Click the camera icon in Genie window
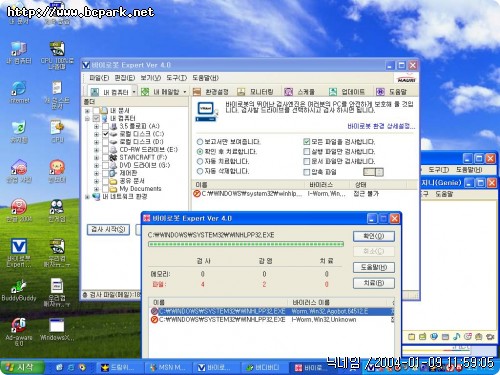This screenshot has height=375, width=500. (490, 336)
